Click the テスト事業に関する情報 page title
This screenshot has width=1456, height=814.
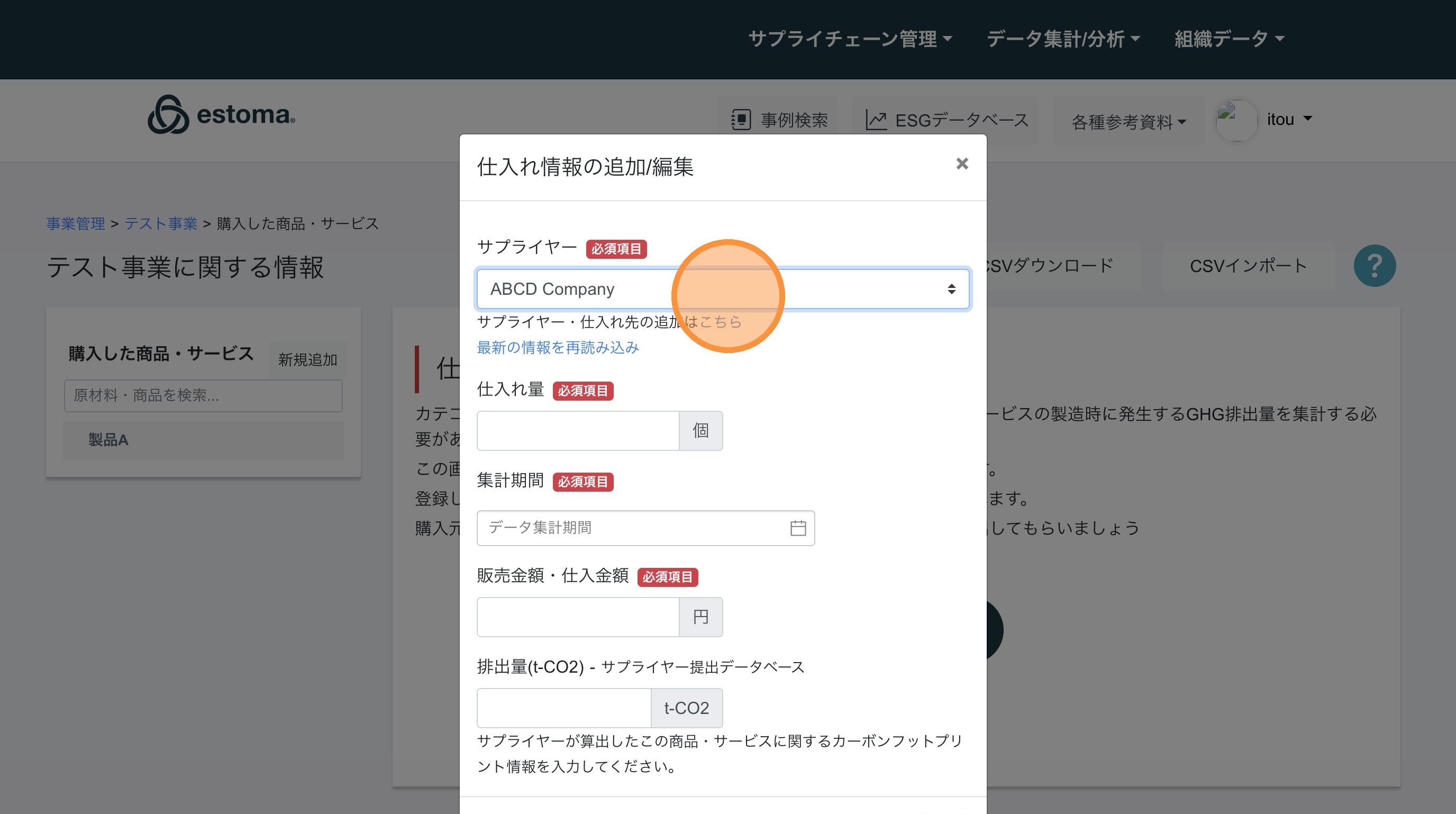click(x=185, y=267)
